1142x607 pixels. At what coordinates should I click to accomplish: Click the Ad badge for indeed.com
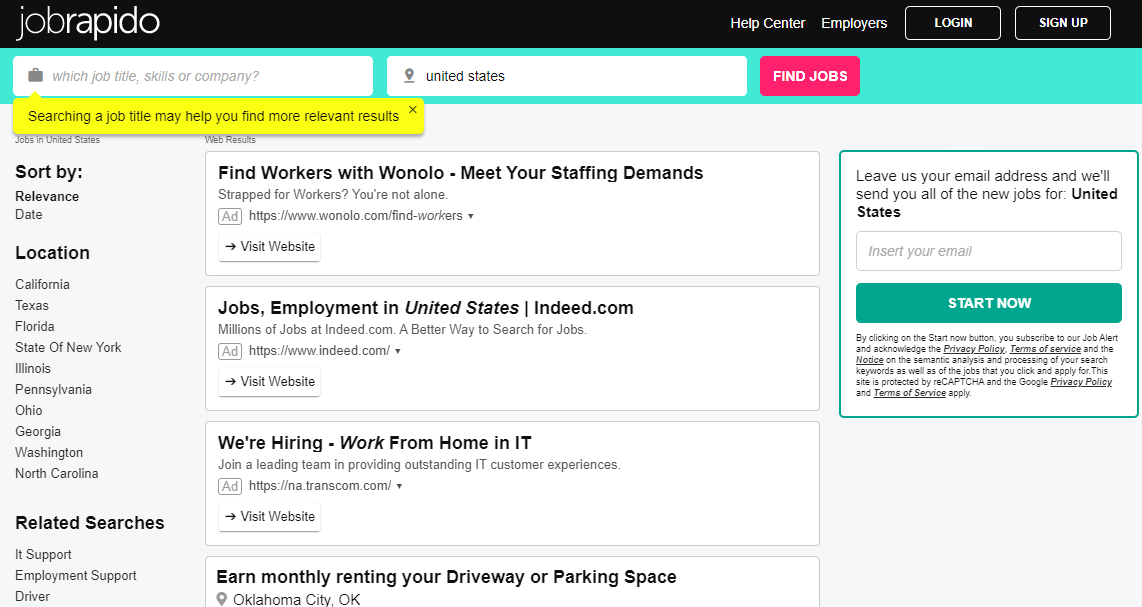pos(230,351)
